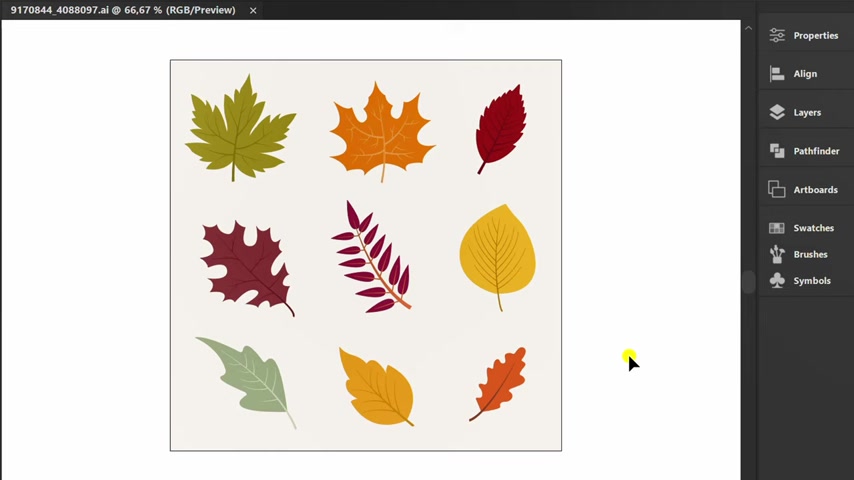Open the Symbols panel icon
The width and height of the screenshot is (854, 480).
777,281
